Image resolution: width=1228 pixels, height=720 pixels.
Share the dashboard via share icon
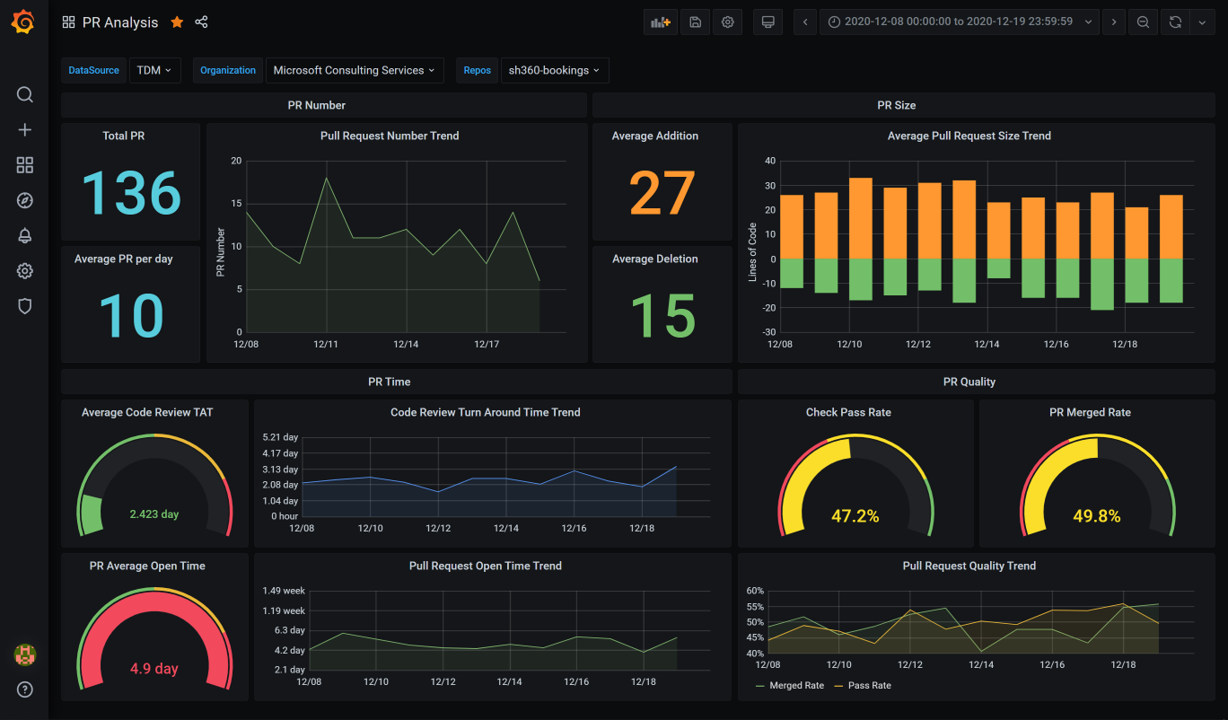click(x=201, y=22)
